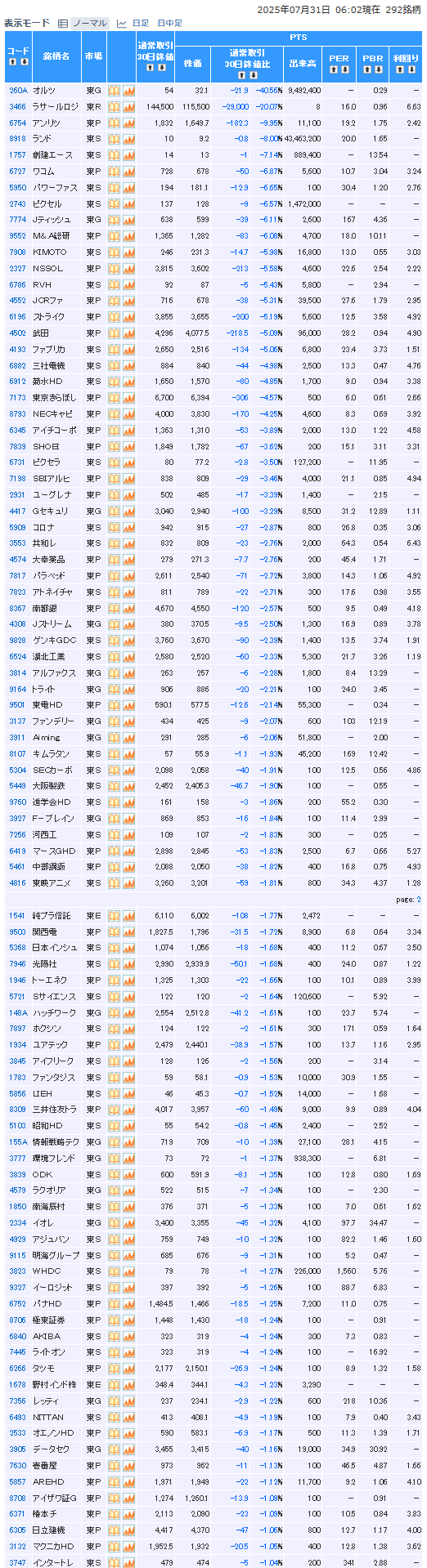Open stock code 8918 link
This screenshot has width=427, height=1568.
[x=18, y=139]
